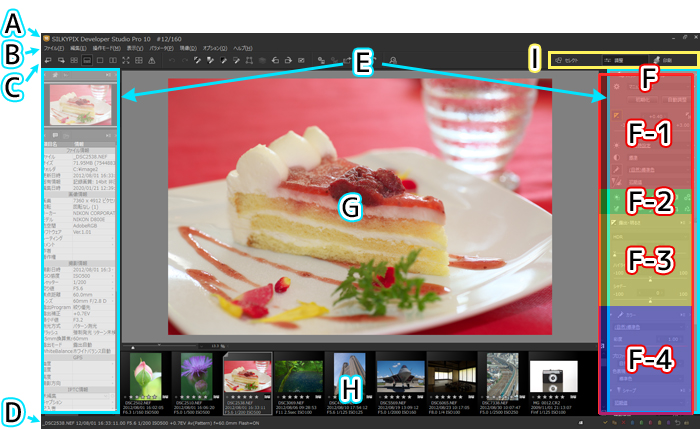Adjust the シャドー slider in sub-control panel
This screenshot has width=700, height=429.
click(x=650, y=300)
